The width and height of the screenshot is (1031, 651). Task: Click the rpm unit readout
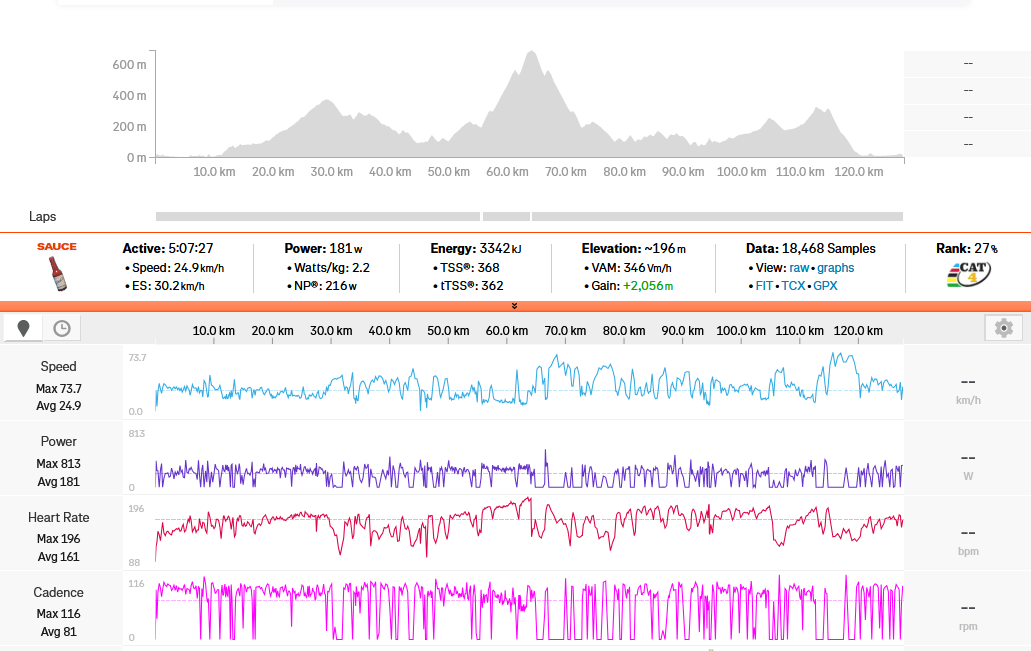[968, 626]
